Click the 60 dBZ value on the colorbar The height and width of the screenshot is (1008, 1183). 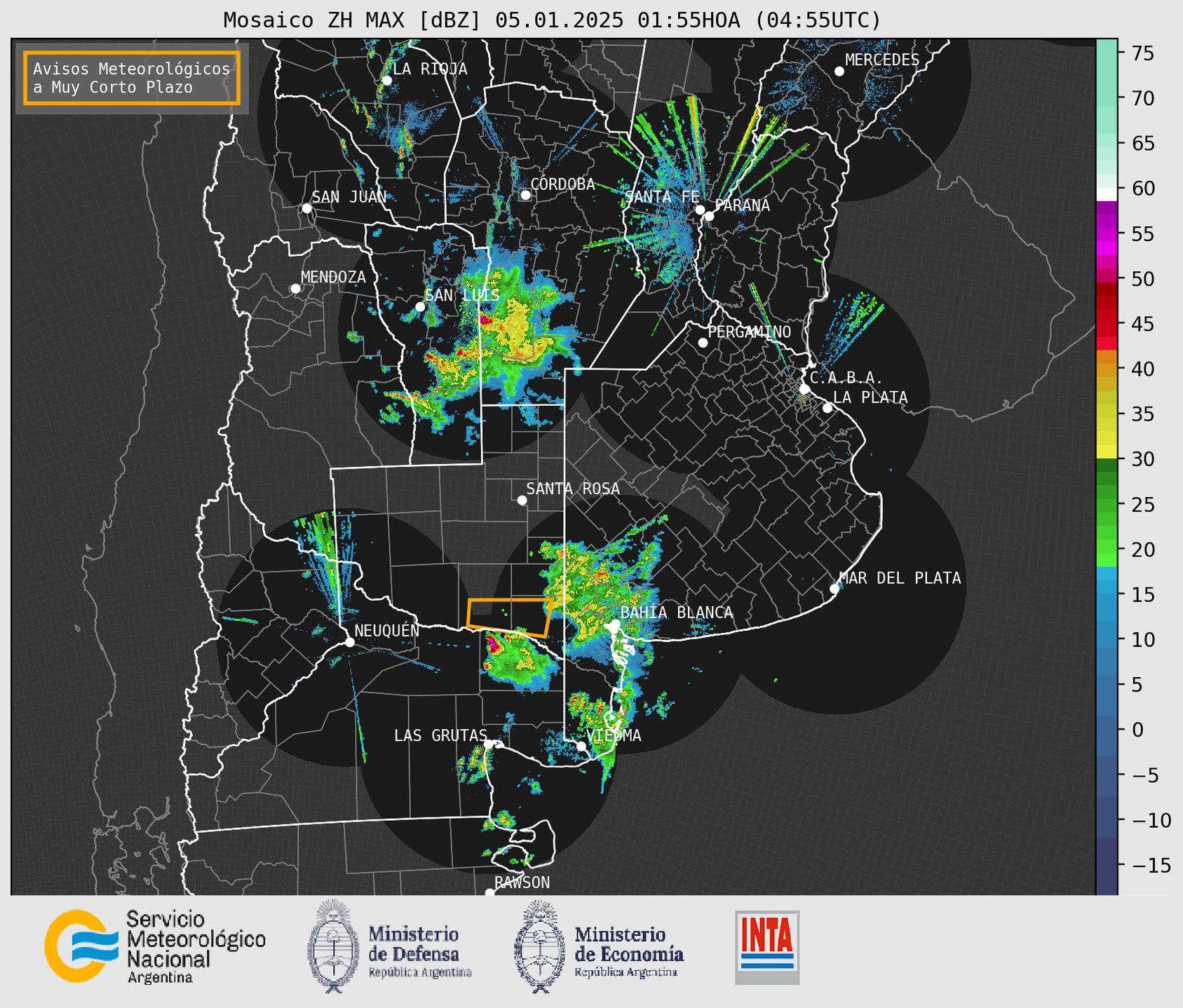point(1143,189)
